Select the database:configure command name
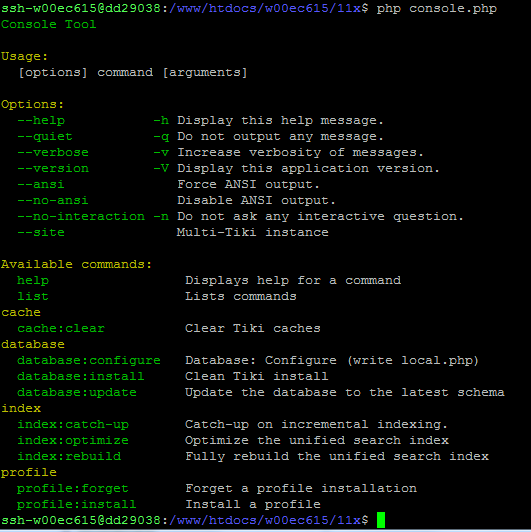The image size is (531, 532). pos(89,360)
